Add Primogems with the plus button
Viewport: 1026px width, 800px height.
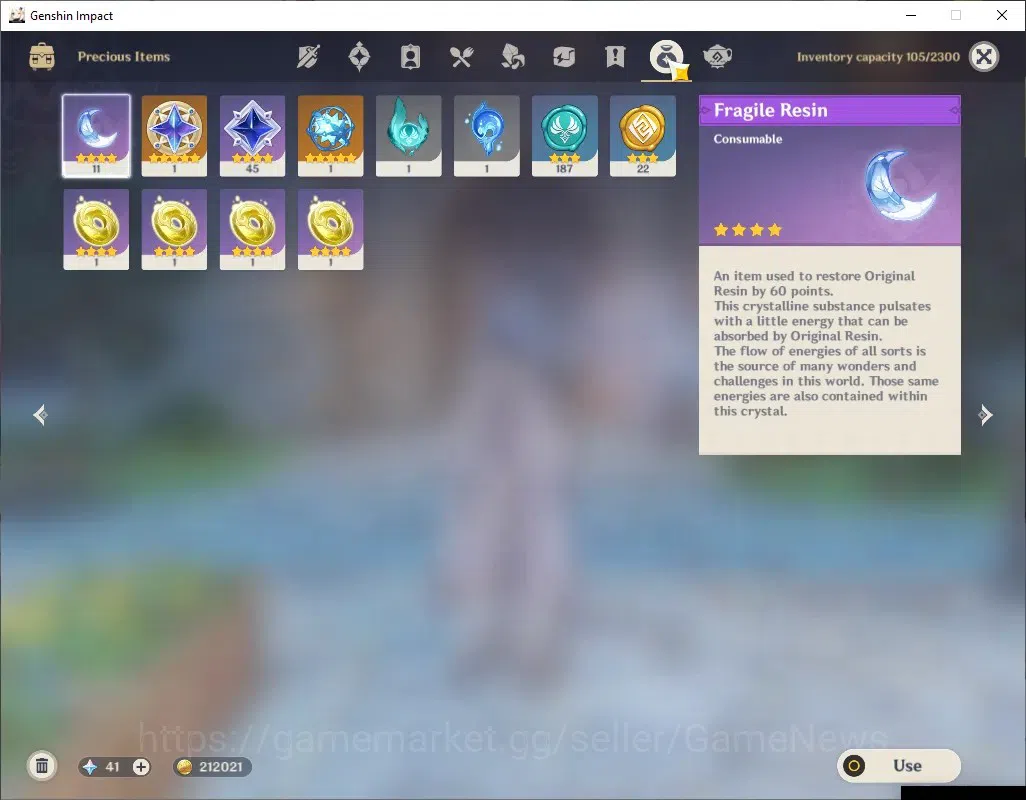(x=141, y=767)
